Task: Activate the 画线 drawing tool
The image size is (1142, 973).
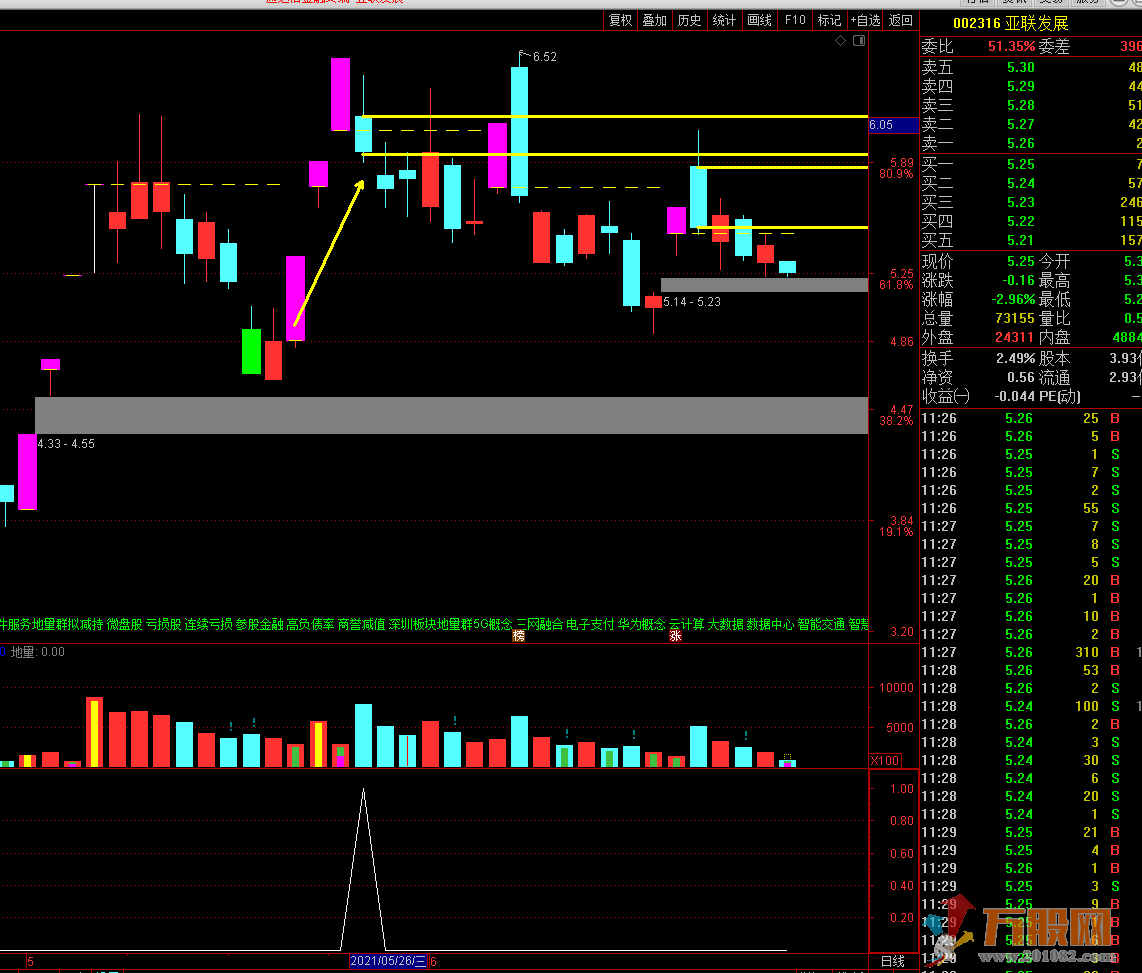Action: click(760, 20)
